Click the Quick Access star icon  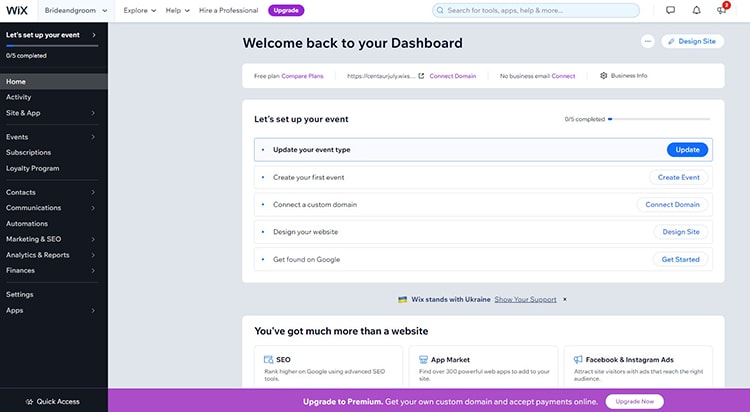29,401
